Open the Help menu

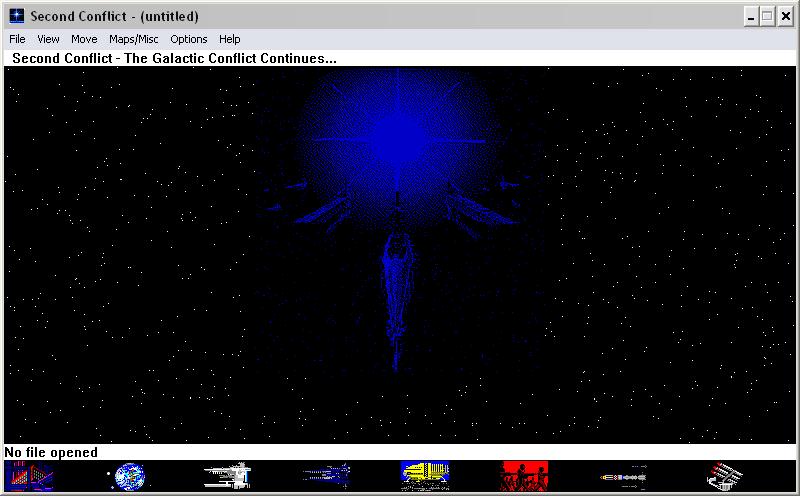click(x=230, y=39)
